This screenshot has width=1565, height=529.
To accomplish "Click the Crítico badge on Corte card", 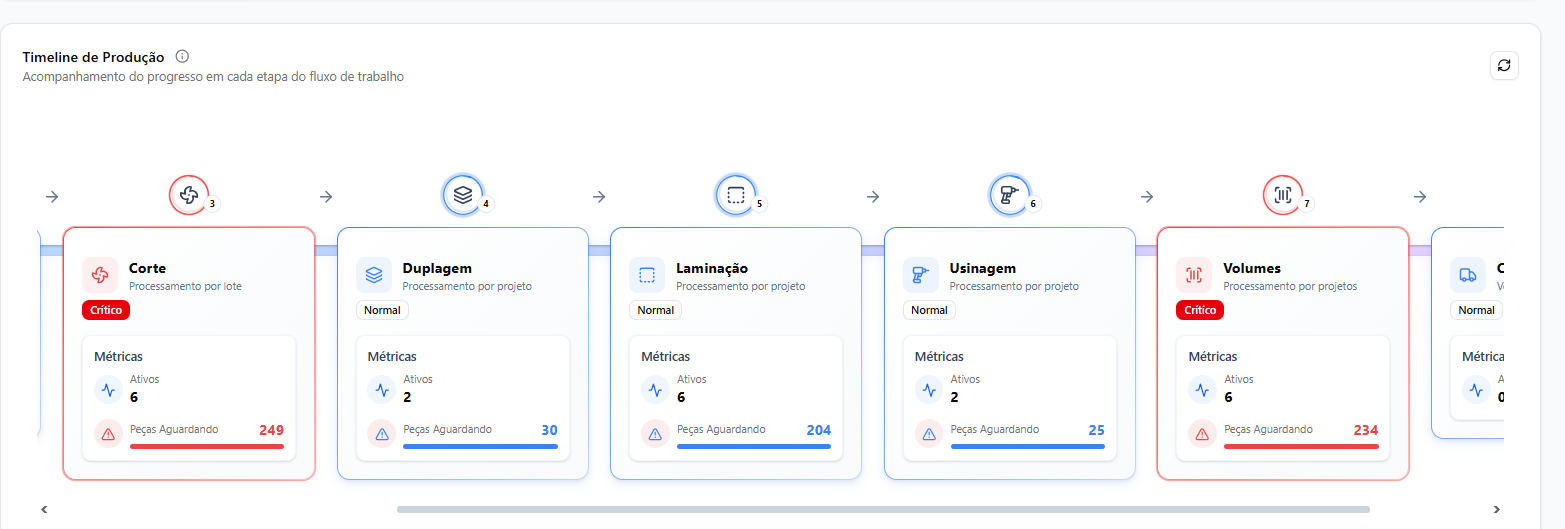I will click(106, 310).
